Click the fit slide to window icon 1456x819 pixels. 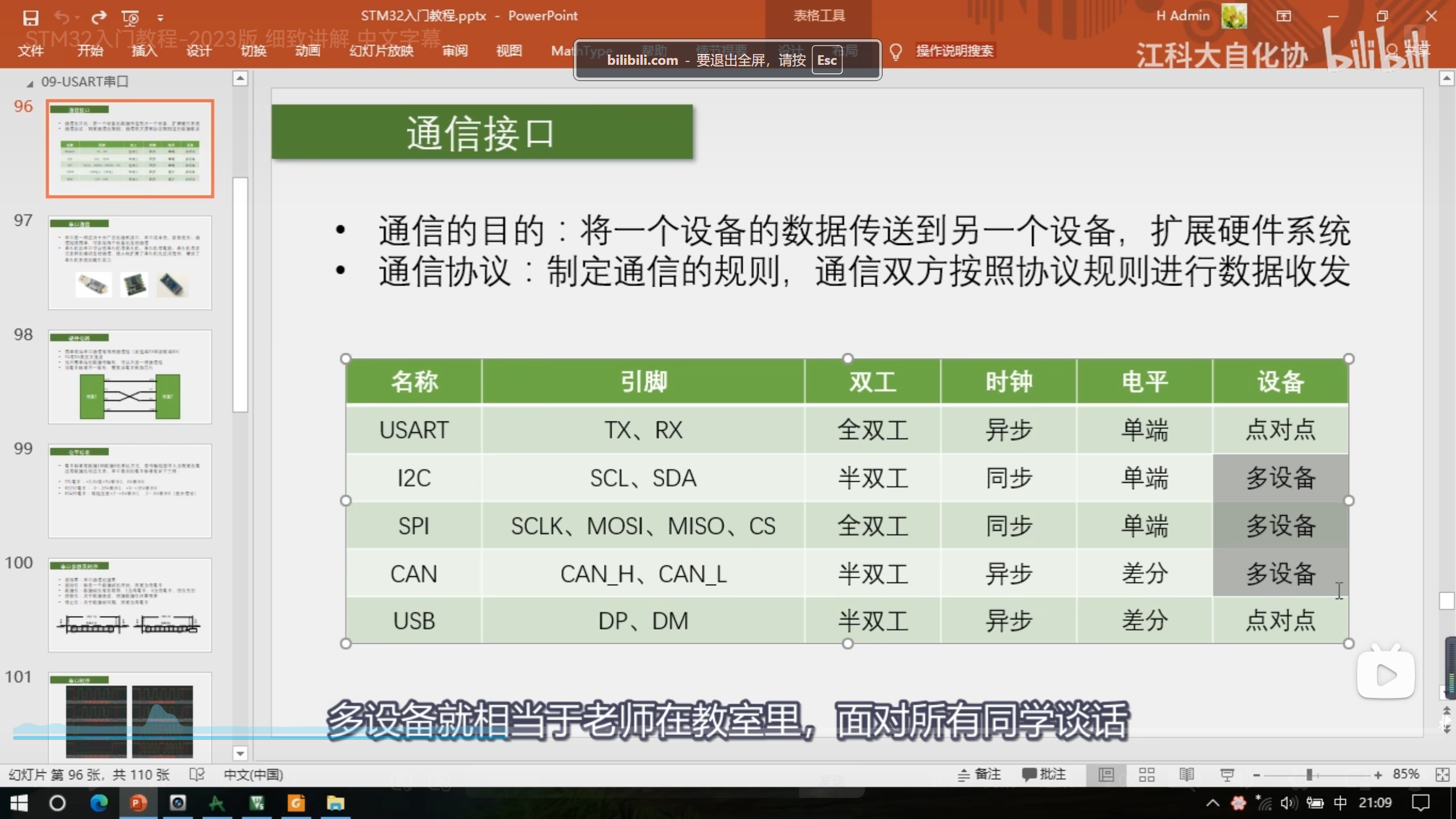click(x=1442, y=774)
